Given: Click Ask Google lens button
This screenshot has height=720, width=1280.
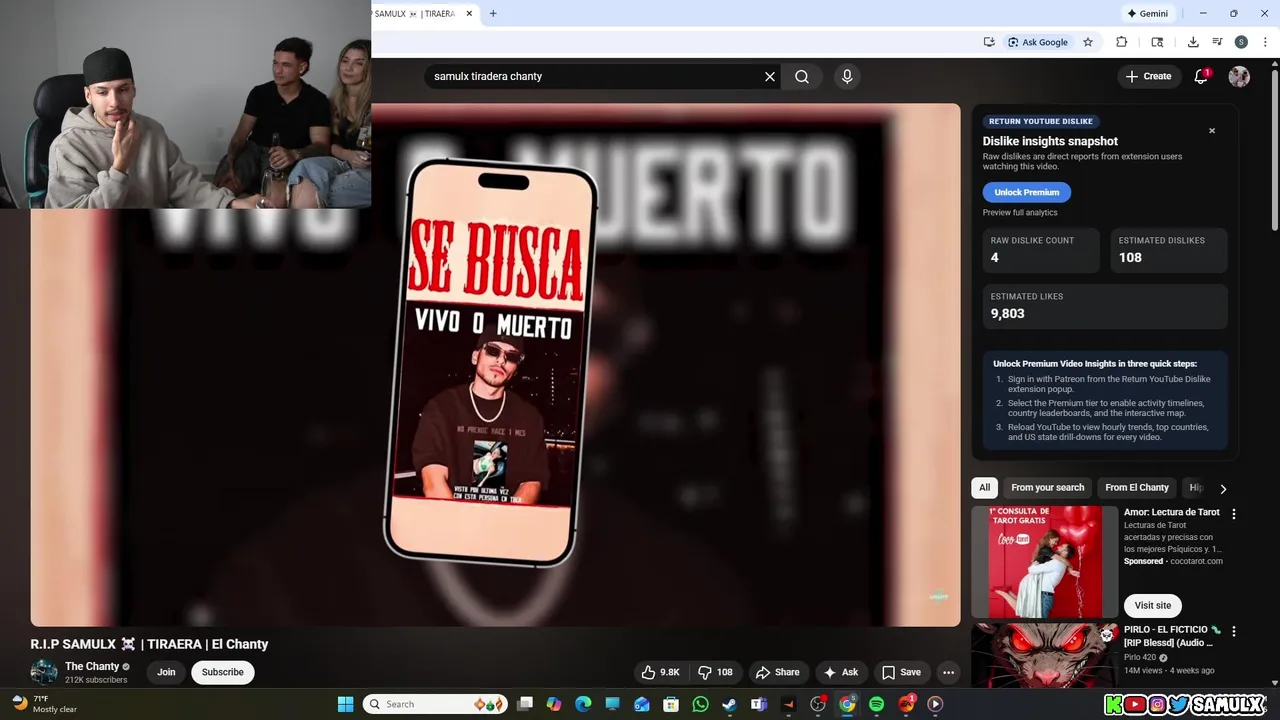Looking at the screenshot, I should click(x=1038, y=42).
